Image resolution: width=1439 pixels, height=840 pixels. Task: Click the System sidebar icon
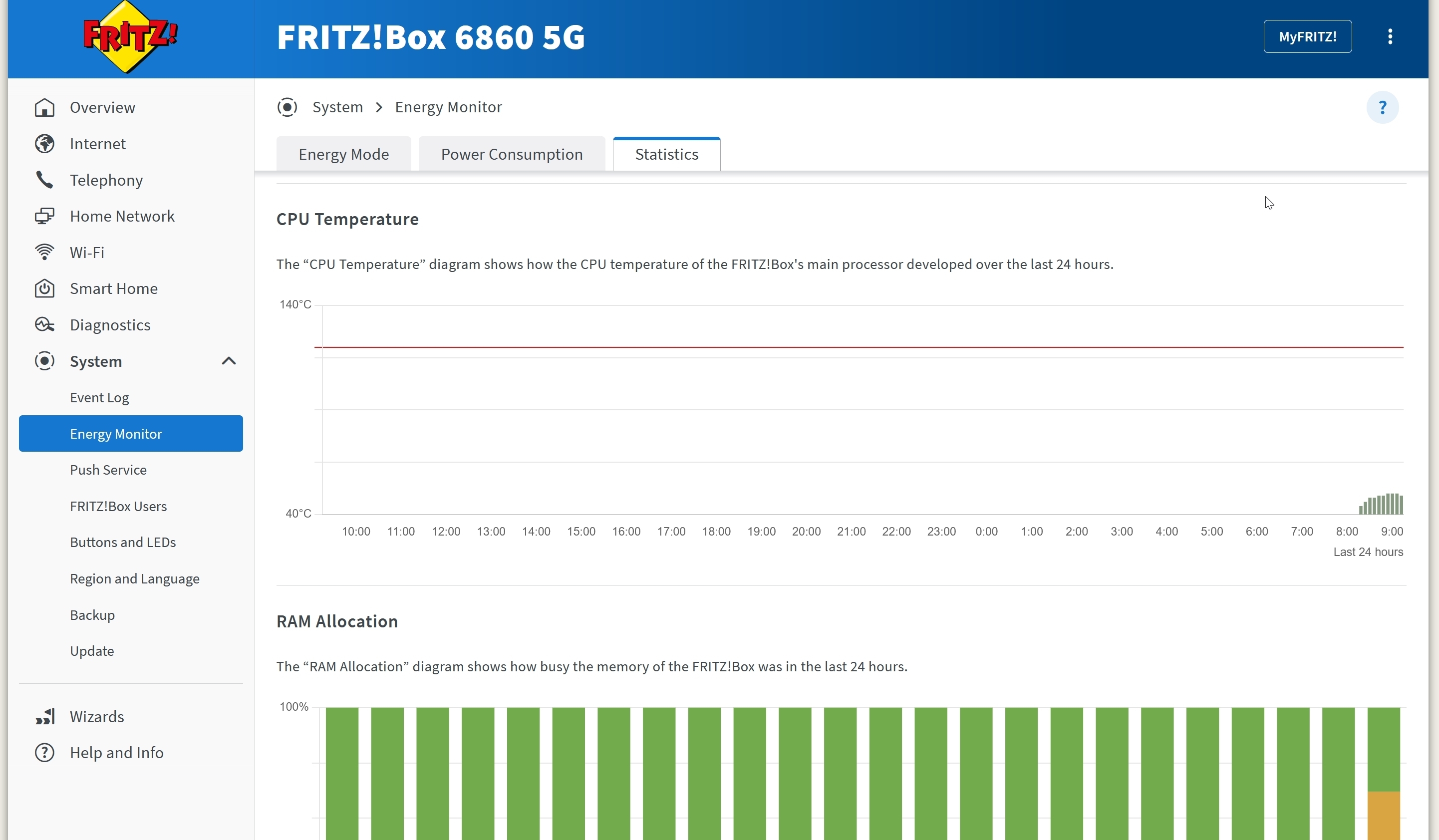44,361
